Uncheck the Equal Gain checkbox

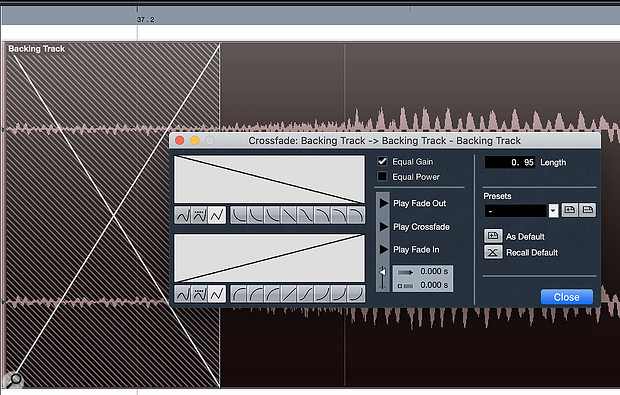pyautogui.click(x=382, y=161)
